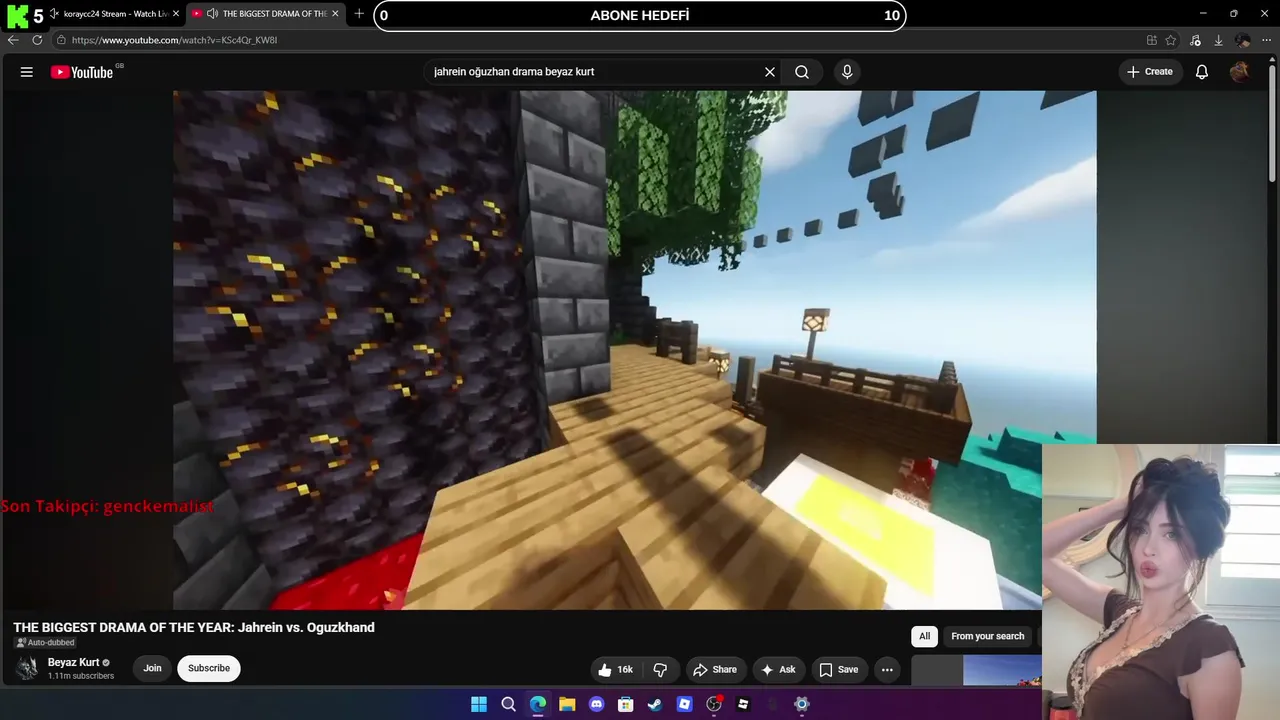Select the All filter chip
The height and width of the screenshot is (720, 1280).
[x=924, y=636]
